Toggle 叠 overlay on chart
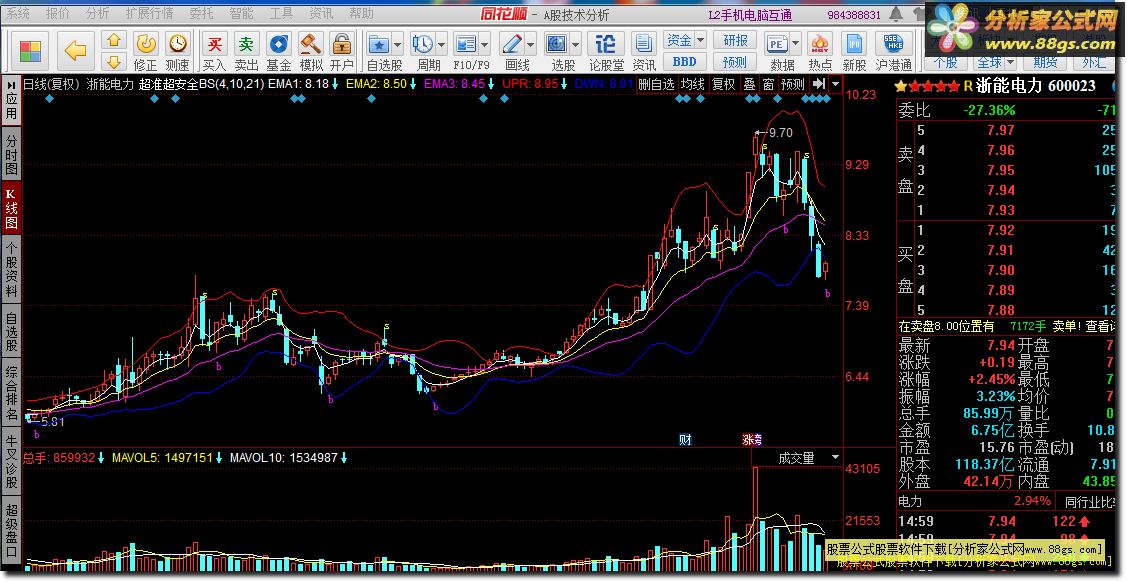Viewport: 1127px width, 582px height. (x=749, y=84)
